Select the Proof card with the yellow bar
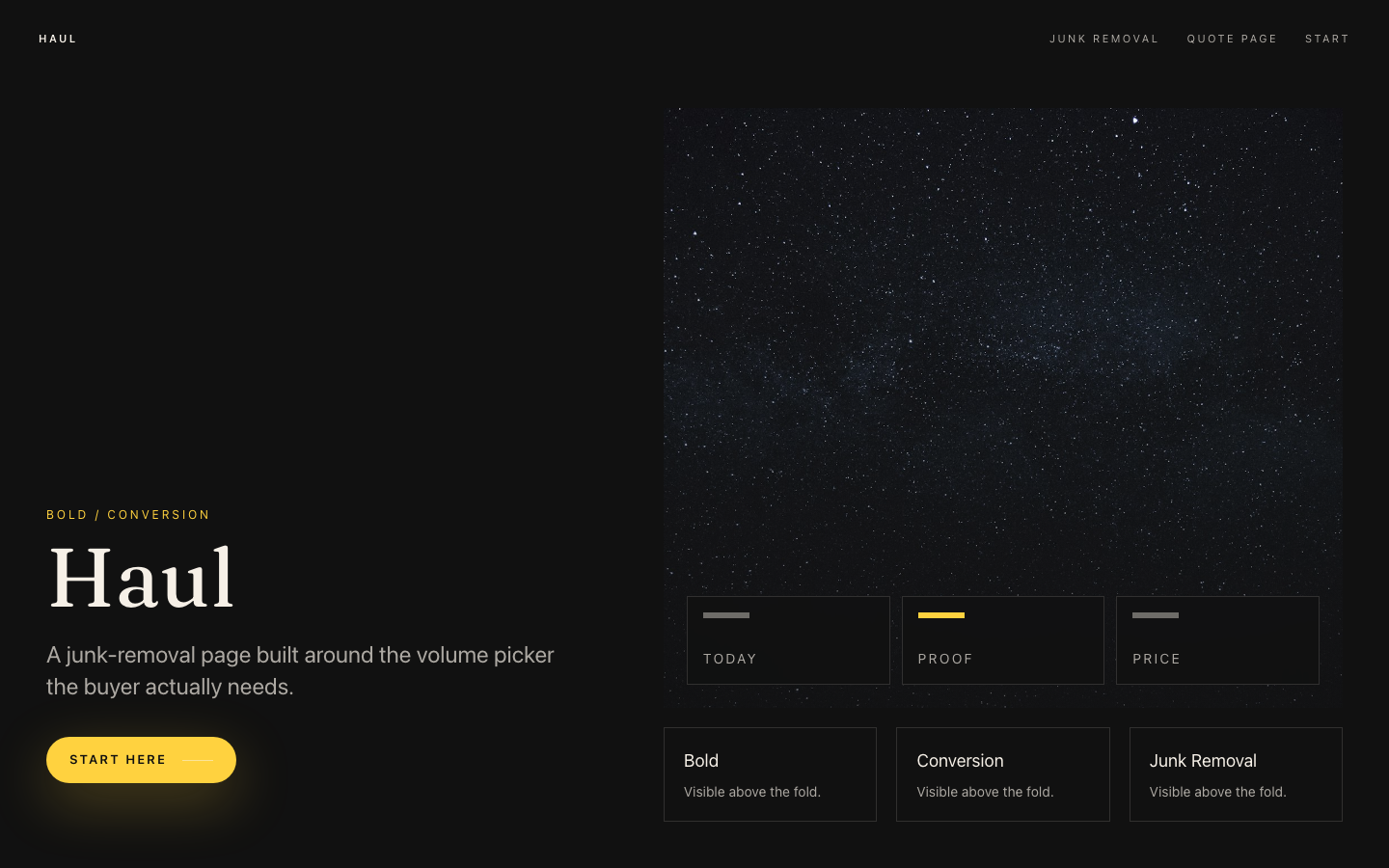The height and width of the screenshot is (868, 1389). 1003,640
